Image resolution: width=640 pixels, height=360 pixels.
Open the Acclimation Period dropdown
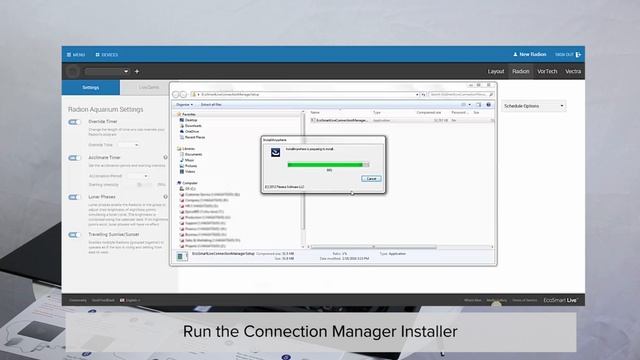(x=137, y=176)
